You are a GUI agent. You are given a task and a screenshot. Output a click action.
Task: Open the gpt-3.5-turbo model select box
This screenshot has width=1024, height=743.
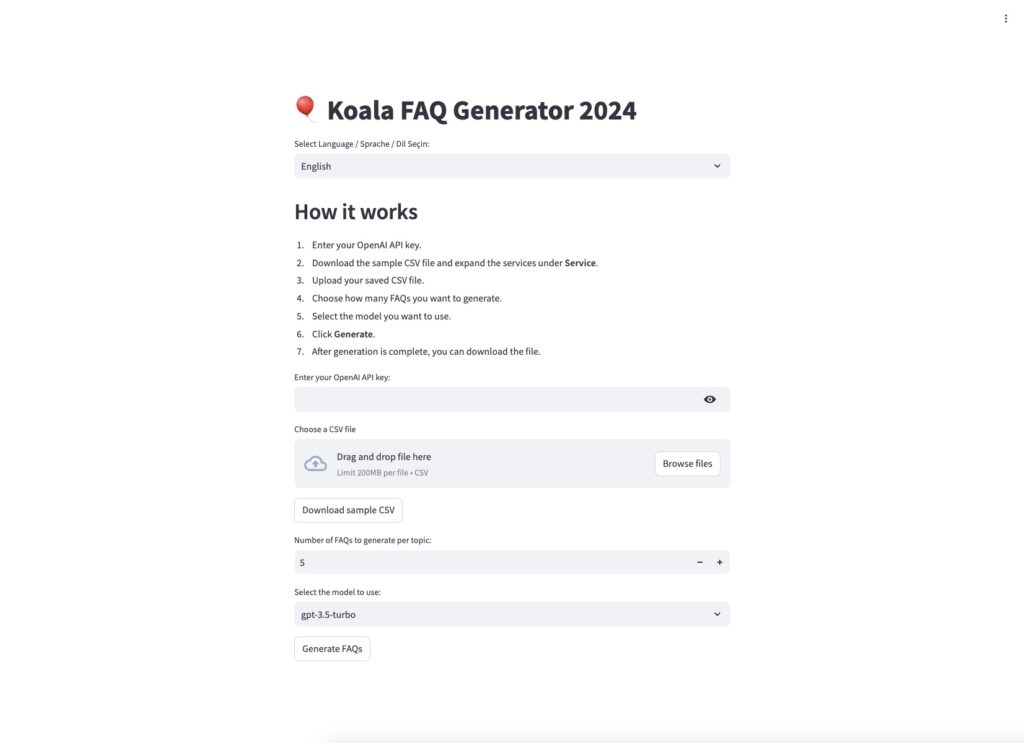512,614
